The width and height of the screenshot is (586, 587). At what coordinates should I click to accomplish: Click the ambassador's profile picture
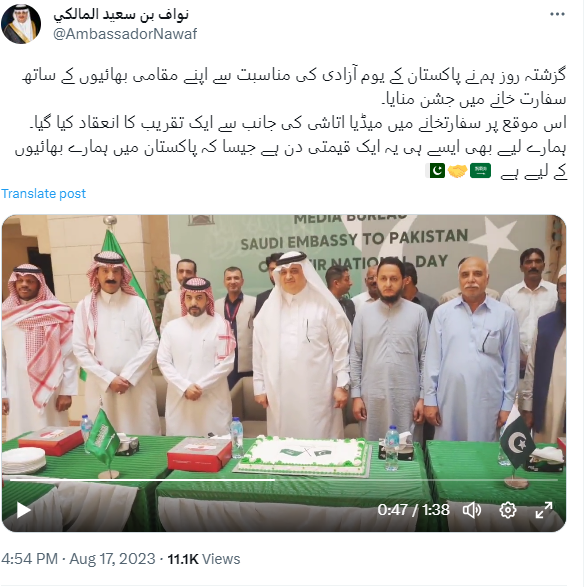click(x=21, y=24)
